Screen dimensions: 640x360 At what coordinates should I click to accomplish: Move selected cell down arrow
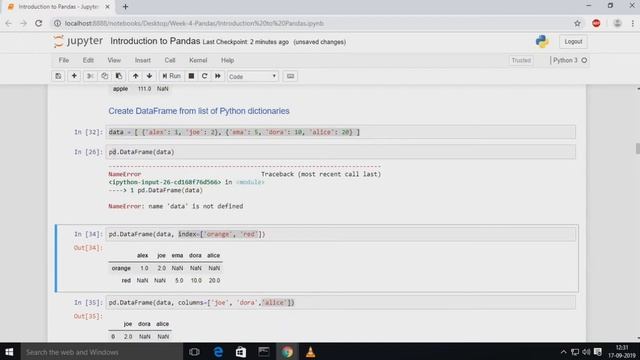click(149, 76)
